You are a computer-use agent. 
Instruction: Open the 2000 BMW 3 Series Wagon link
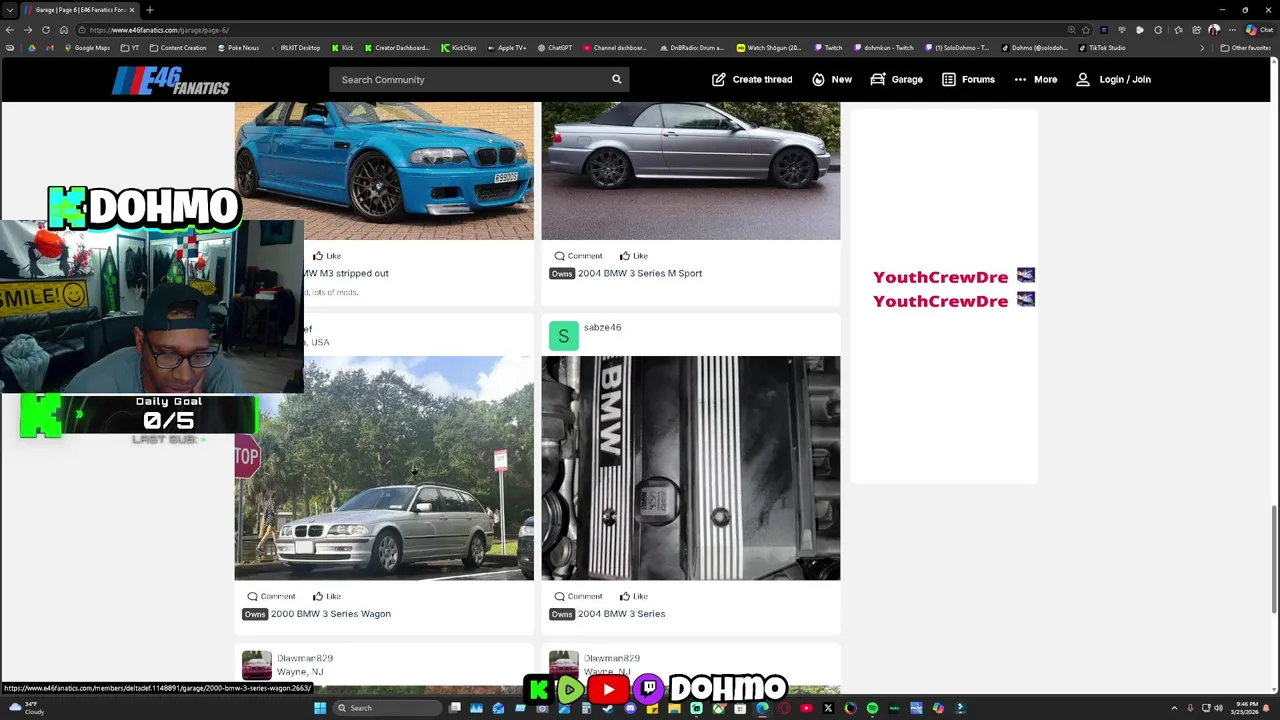331,614
